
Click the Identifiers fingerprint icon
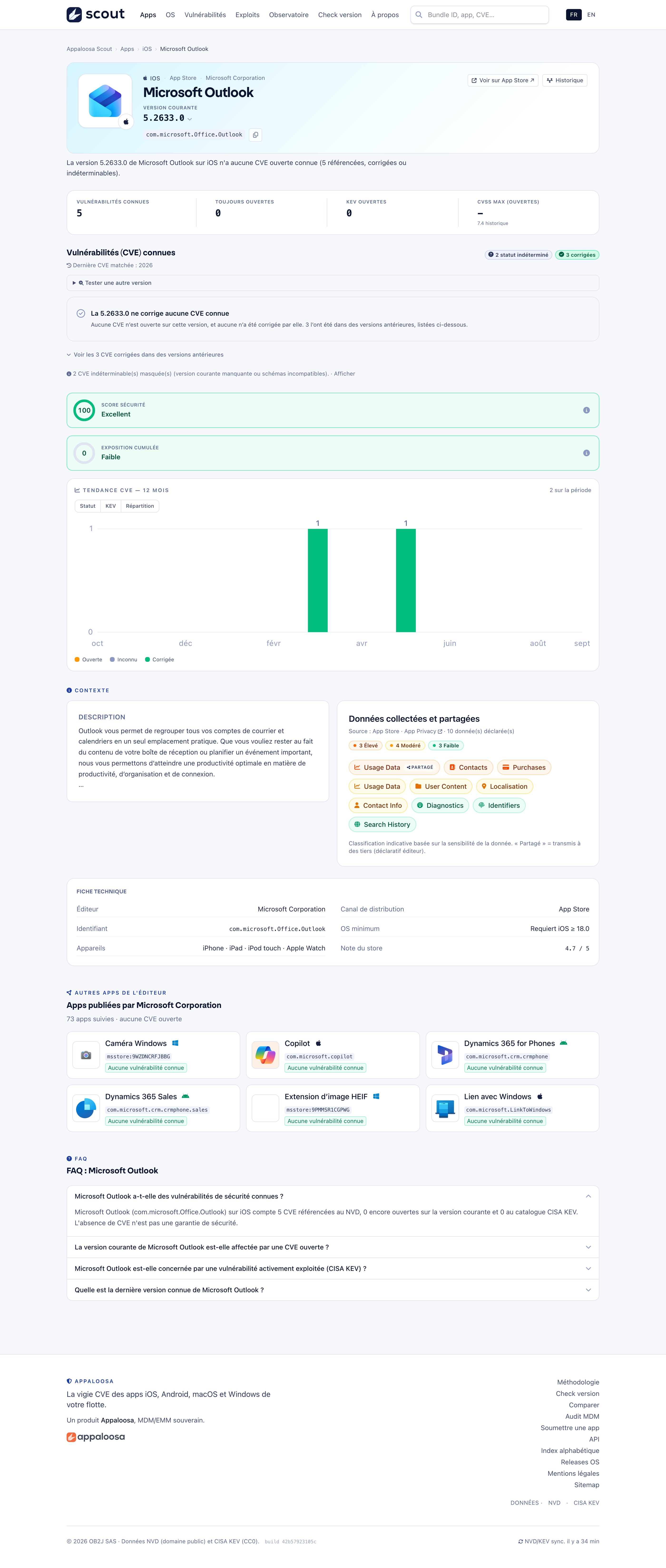[x=481, y=805]
